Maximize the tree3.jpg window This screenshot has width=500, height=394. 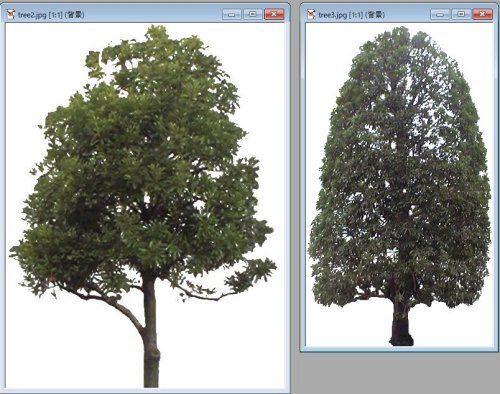tap(461, 14)
